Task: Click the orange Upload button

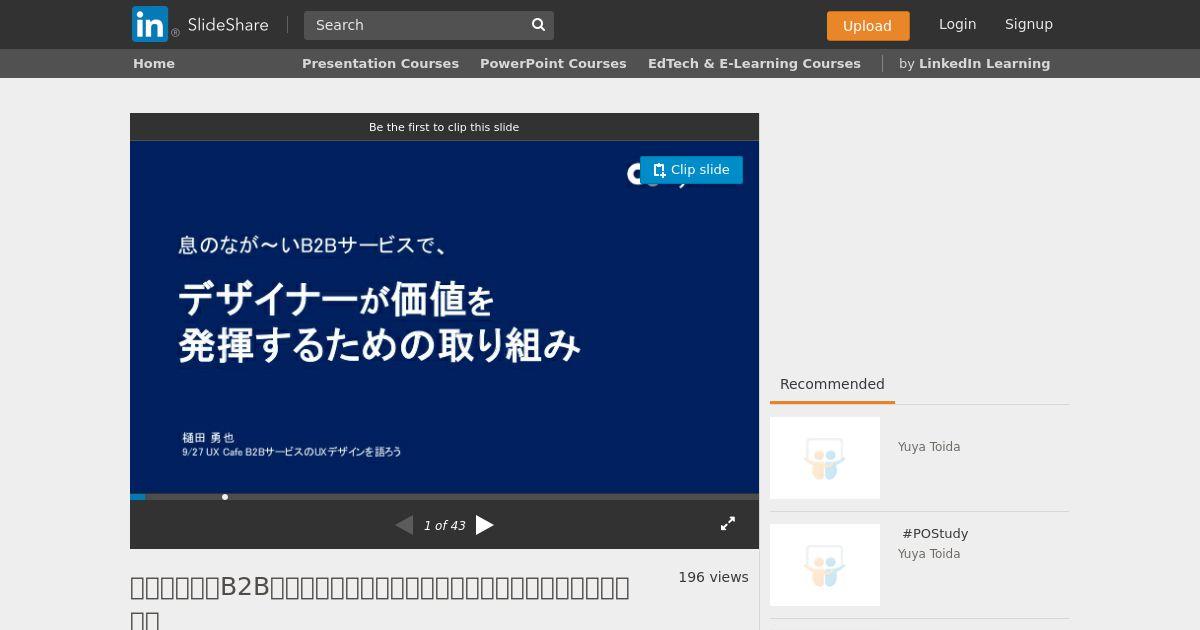Action: click(868, 26)
